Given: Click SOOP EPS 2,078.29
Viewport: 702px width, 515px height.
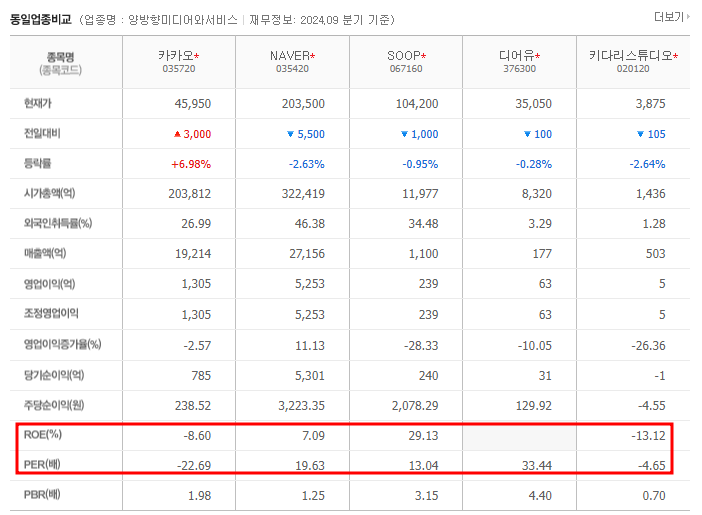Looking at the screenshot, I should [x=415, y=406].
